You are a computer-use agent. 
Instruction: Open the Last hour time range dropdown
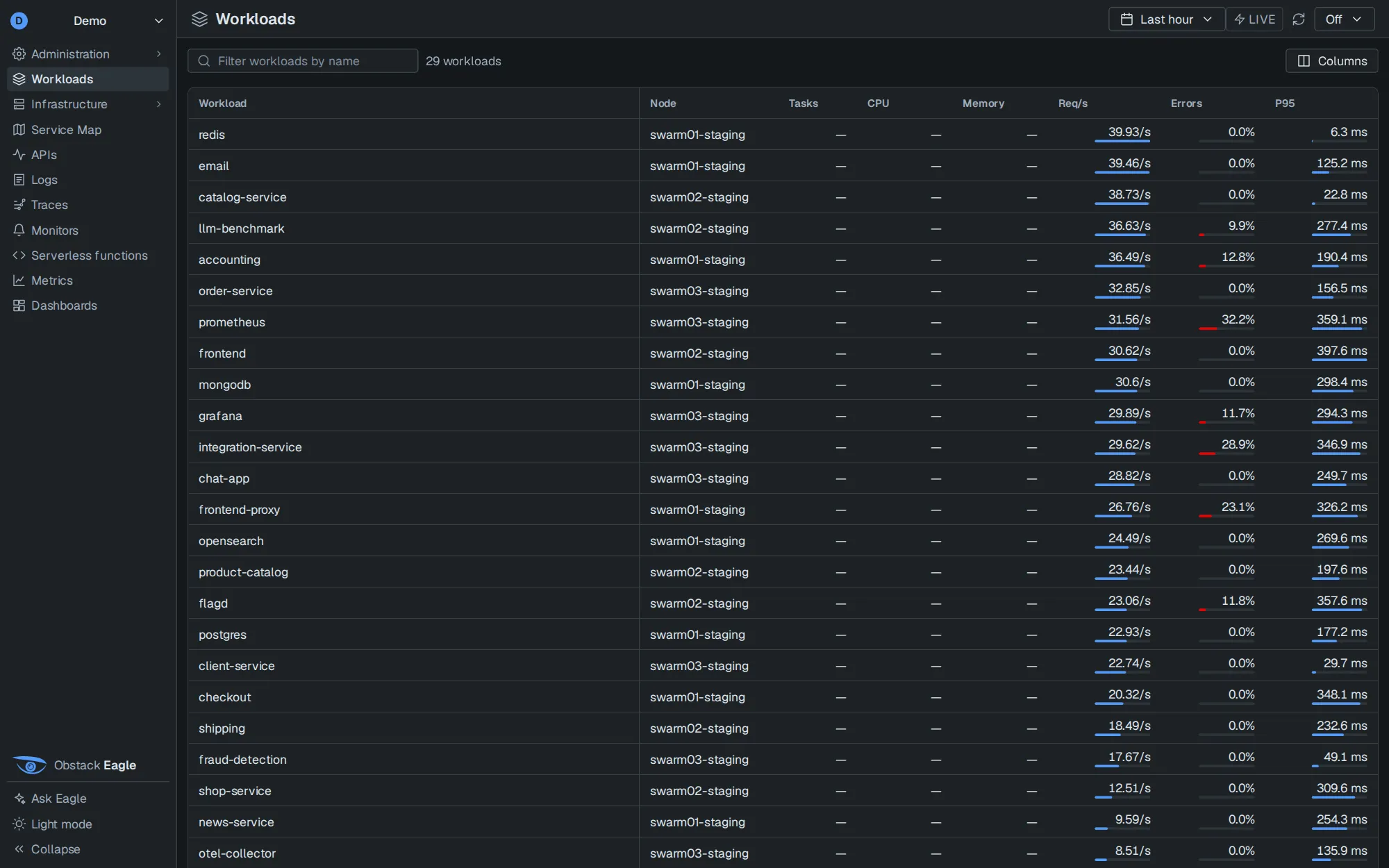[1167, 19]
